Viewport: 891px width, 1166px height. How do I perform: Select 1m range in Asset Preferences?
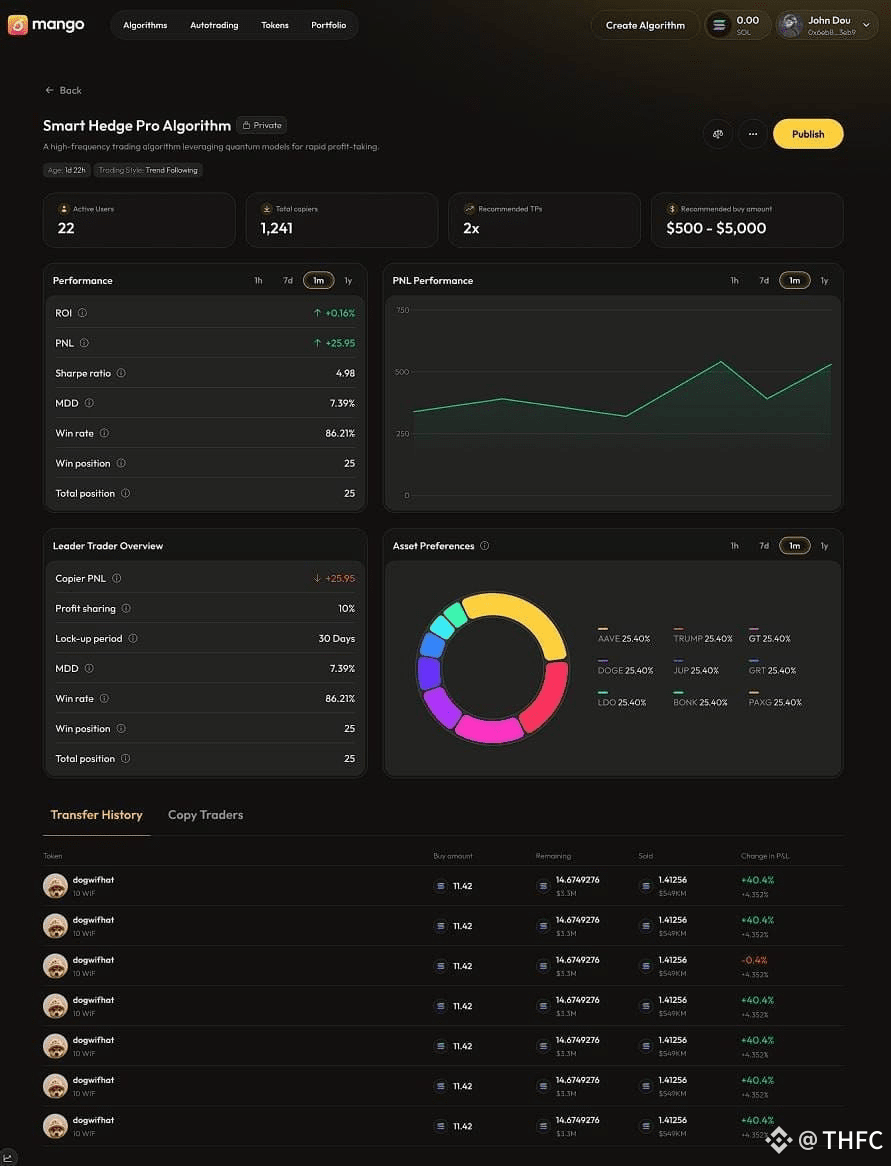click(x=794, y=546)
